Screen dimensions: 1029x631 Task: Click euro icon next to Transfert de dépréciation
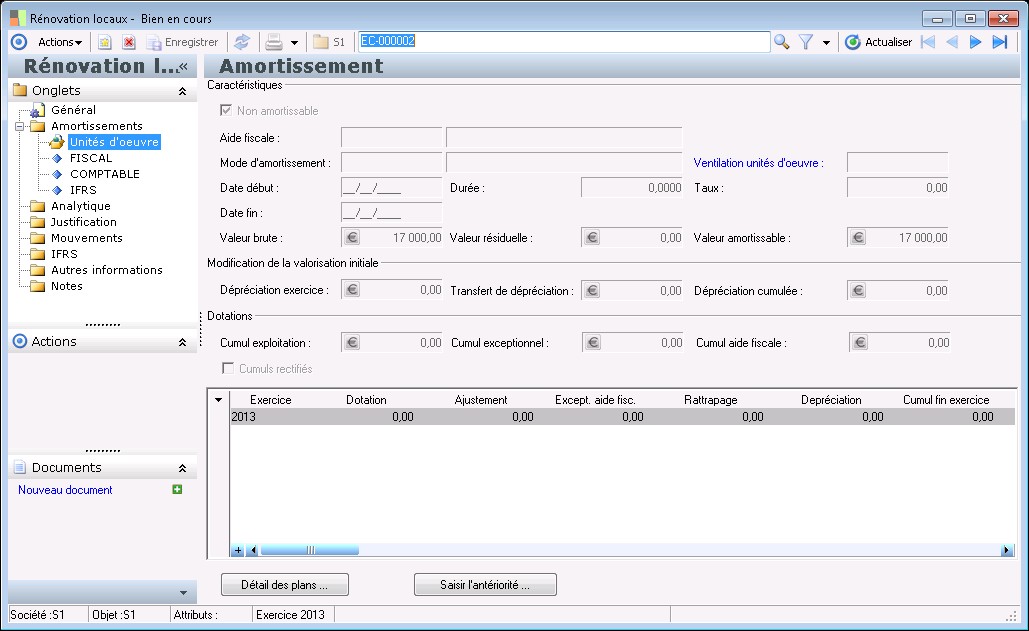[592, 290]
